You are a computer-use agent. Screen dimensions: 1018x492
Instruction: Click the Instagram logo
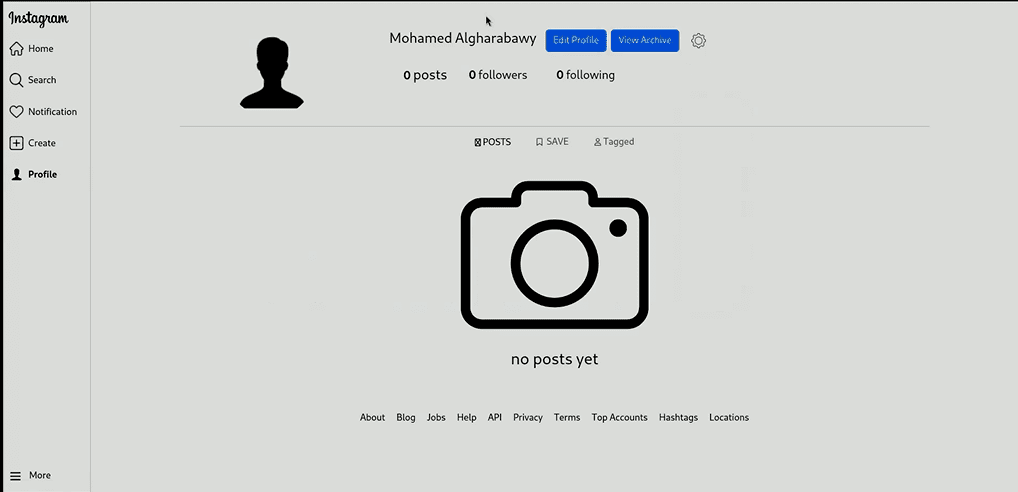tap(38, 19)
